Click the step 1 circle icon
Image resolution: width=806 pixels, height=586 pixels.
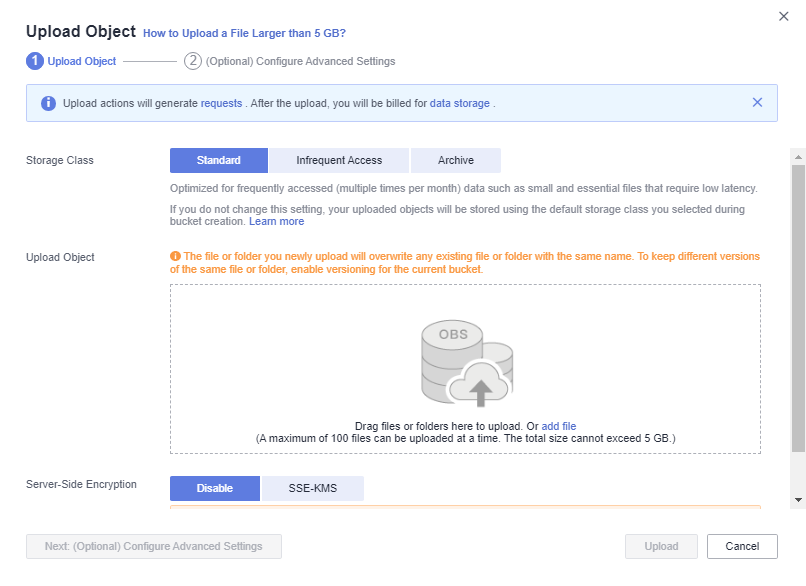[34, 61]
